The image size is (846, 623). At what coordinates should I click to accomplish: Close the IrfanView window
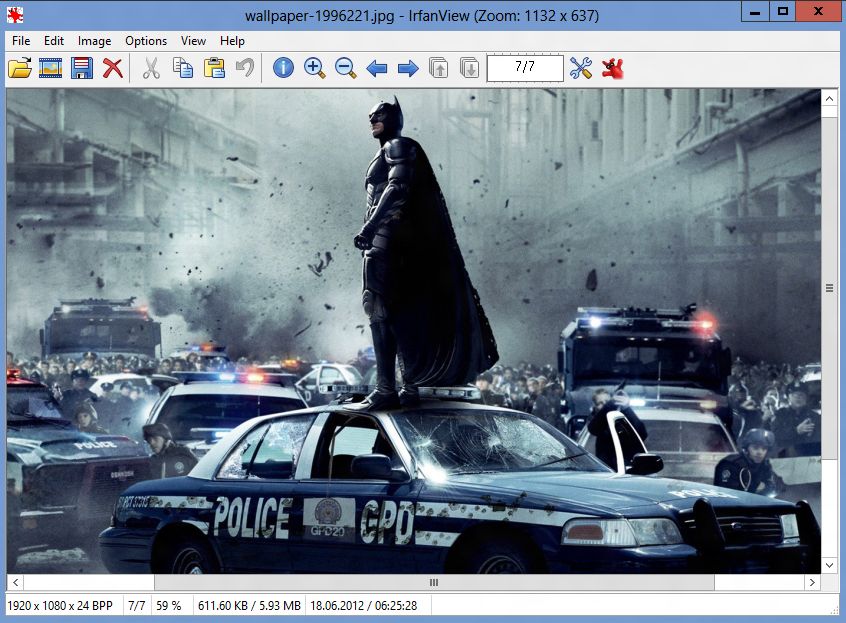click(818, 11)
